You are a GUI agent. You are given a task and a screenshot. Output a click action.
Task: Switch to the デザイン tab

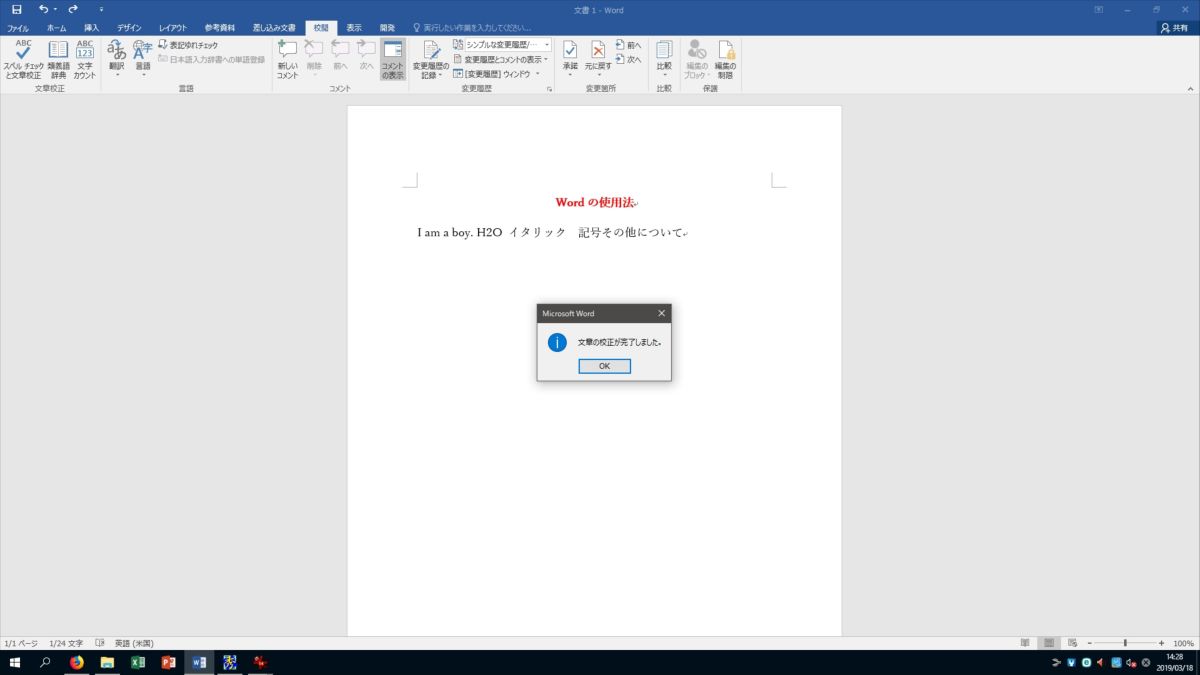[129, 28]
